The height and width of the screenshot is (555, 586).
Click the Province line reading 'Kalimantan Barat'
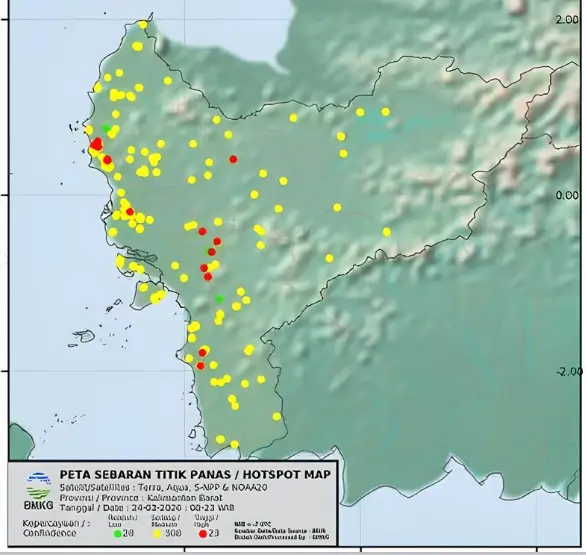(x=141, y=498)
